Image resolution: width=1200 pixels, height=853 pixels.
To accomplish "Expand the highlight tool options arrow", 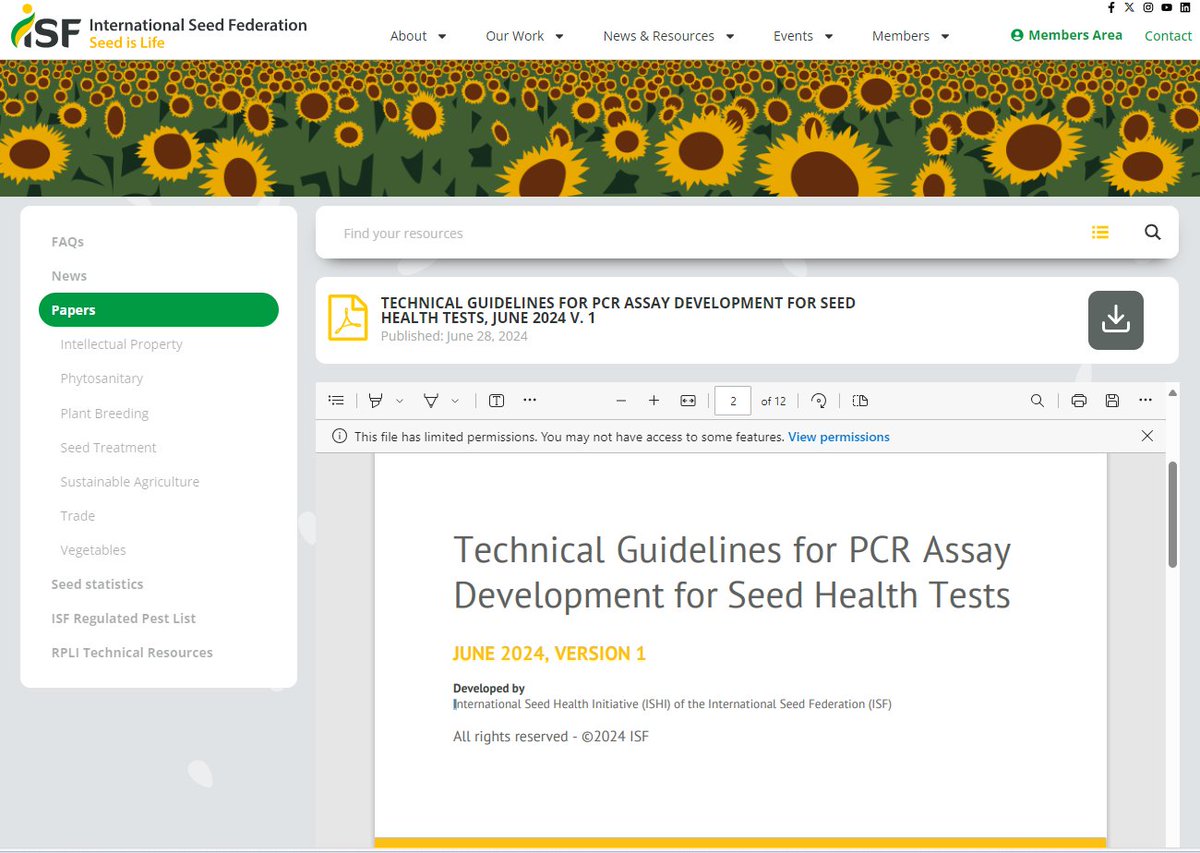I will pos(400,401).
